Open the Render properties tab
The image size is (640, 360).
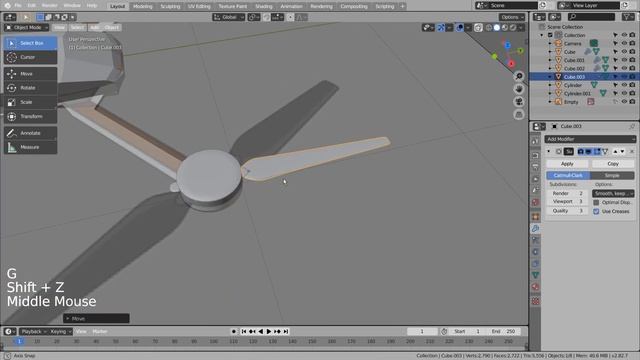pyautogui.click(x=536, y=156)
